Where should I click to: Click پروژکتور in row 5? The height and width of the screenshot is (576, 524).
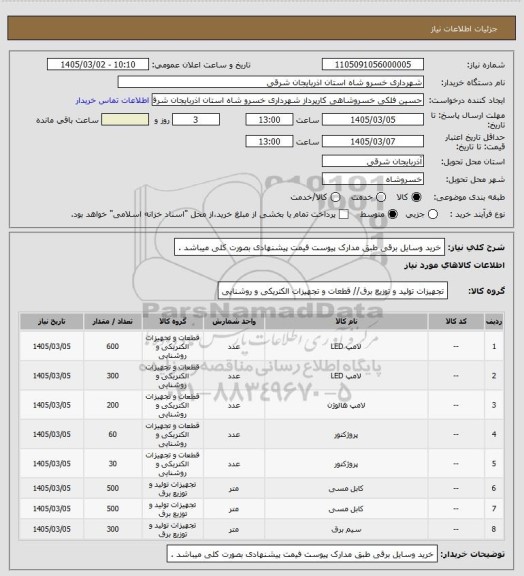(346, 464)
